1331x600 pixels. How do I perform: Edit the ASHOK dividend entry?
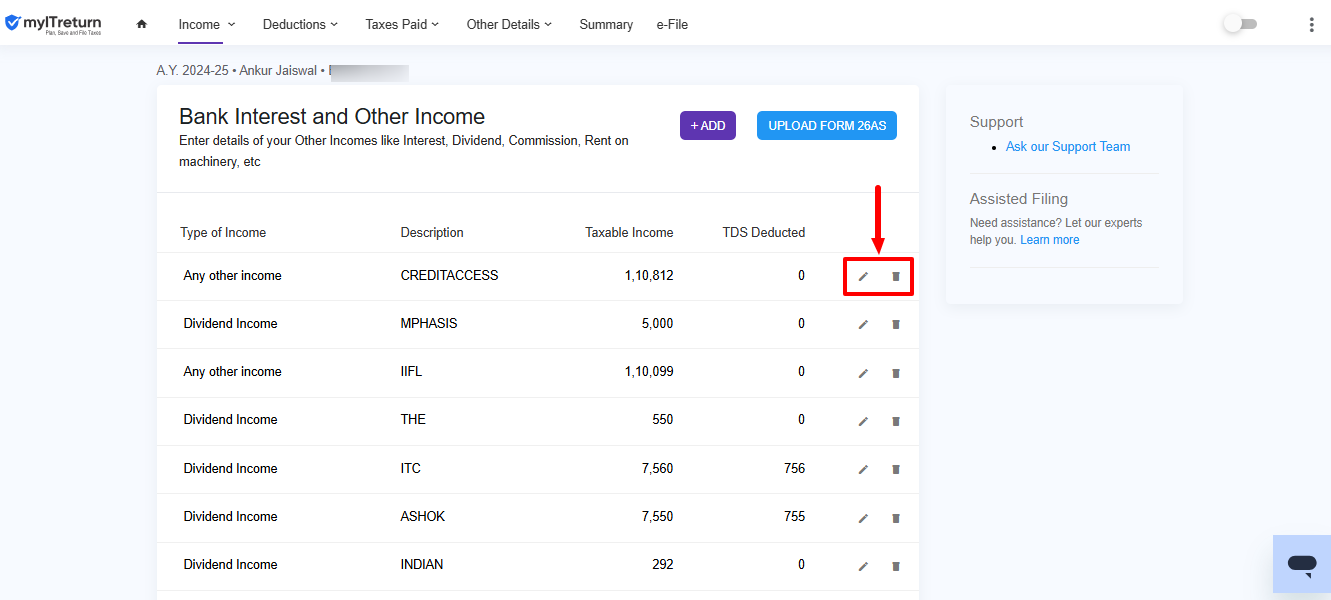pos(863,518)
